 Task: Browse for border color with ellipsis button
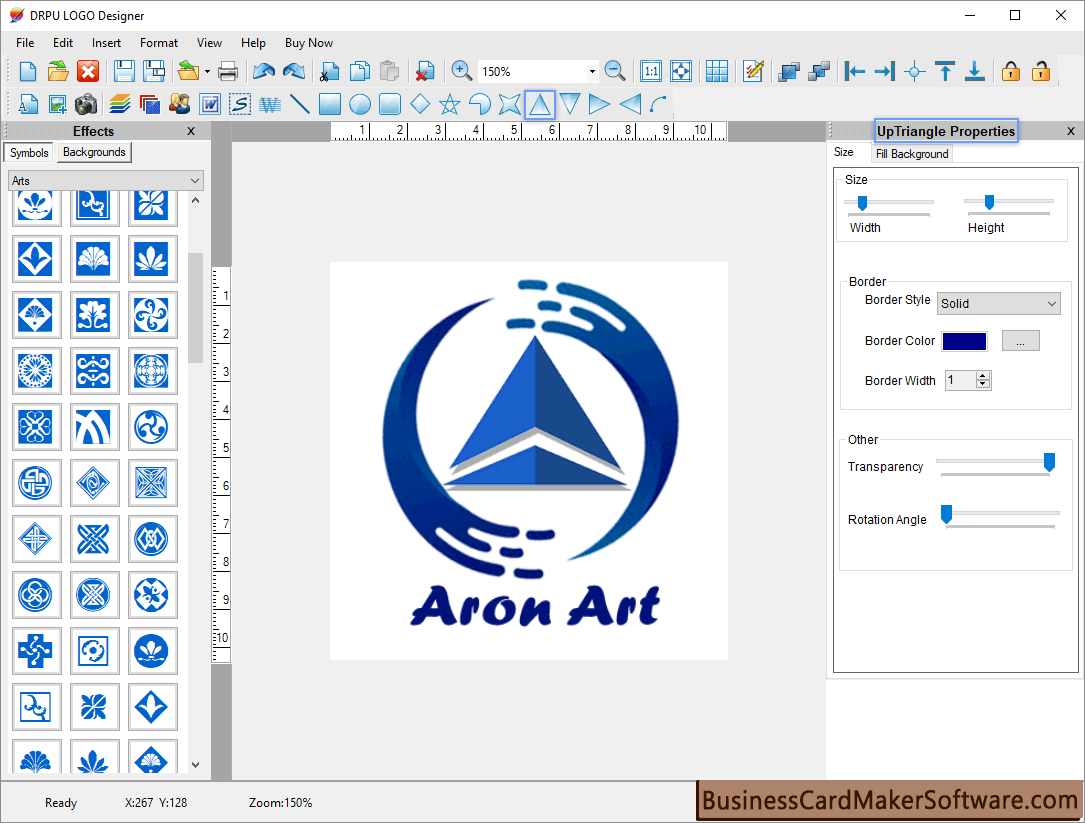(x=1021, y=341)
